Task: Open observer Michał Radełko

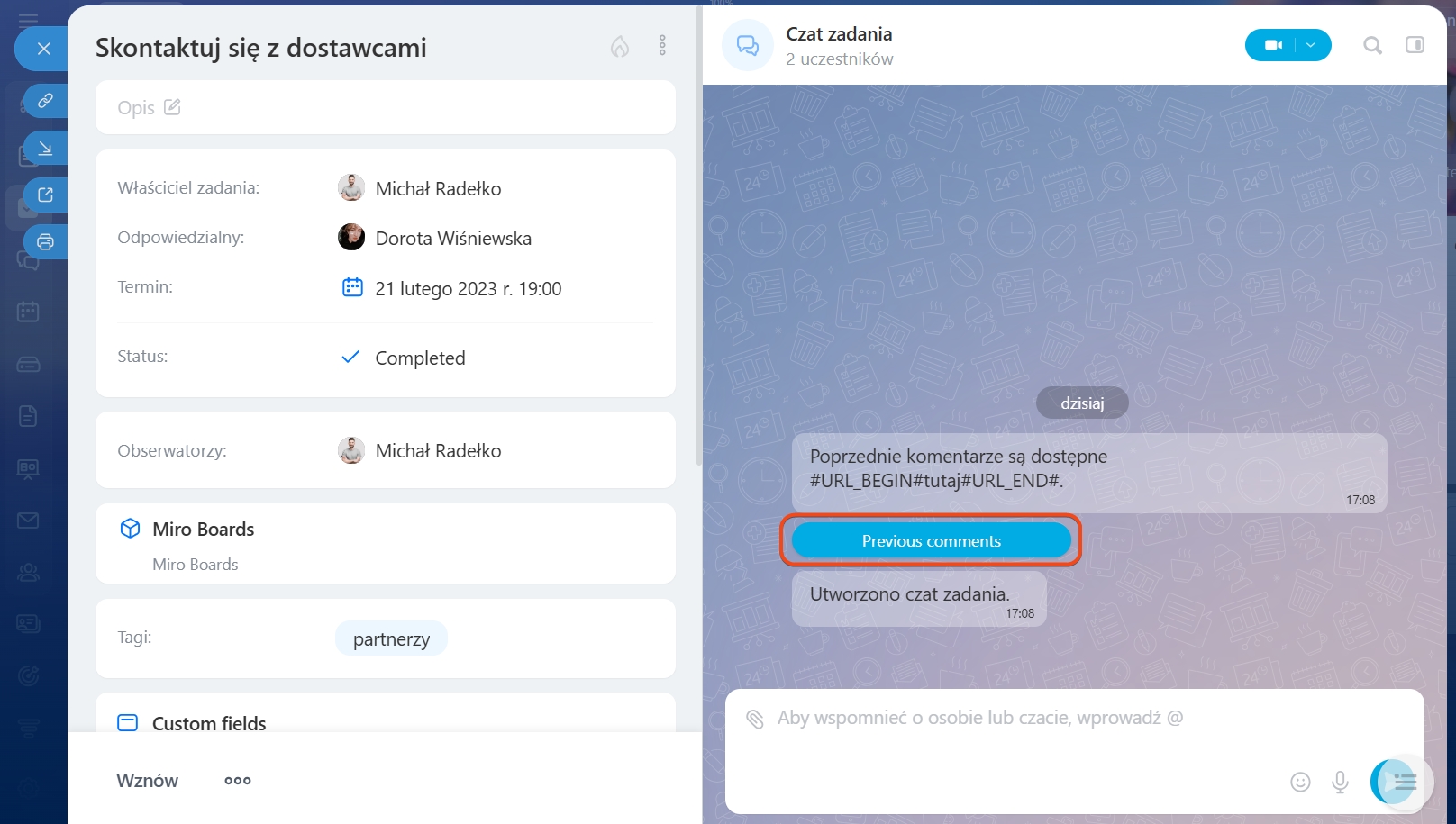Action: (x=438, y=451)
